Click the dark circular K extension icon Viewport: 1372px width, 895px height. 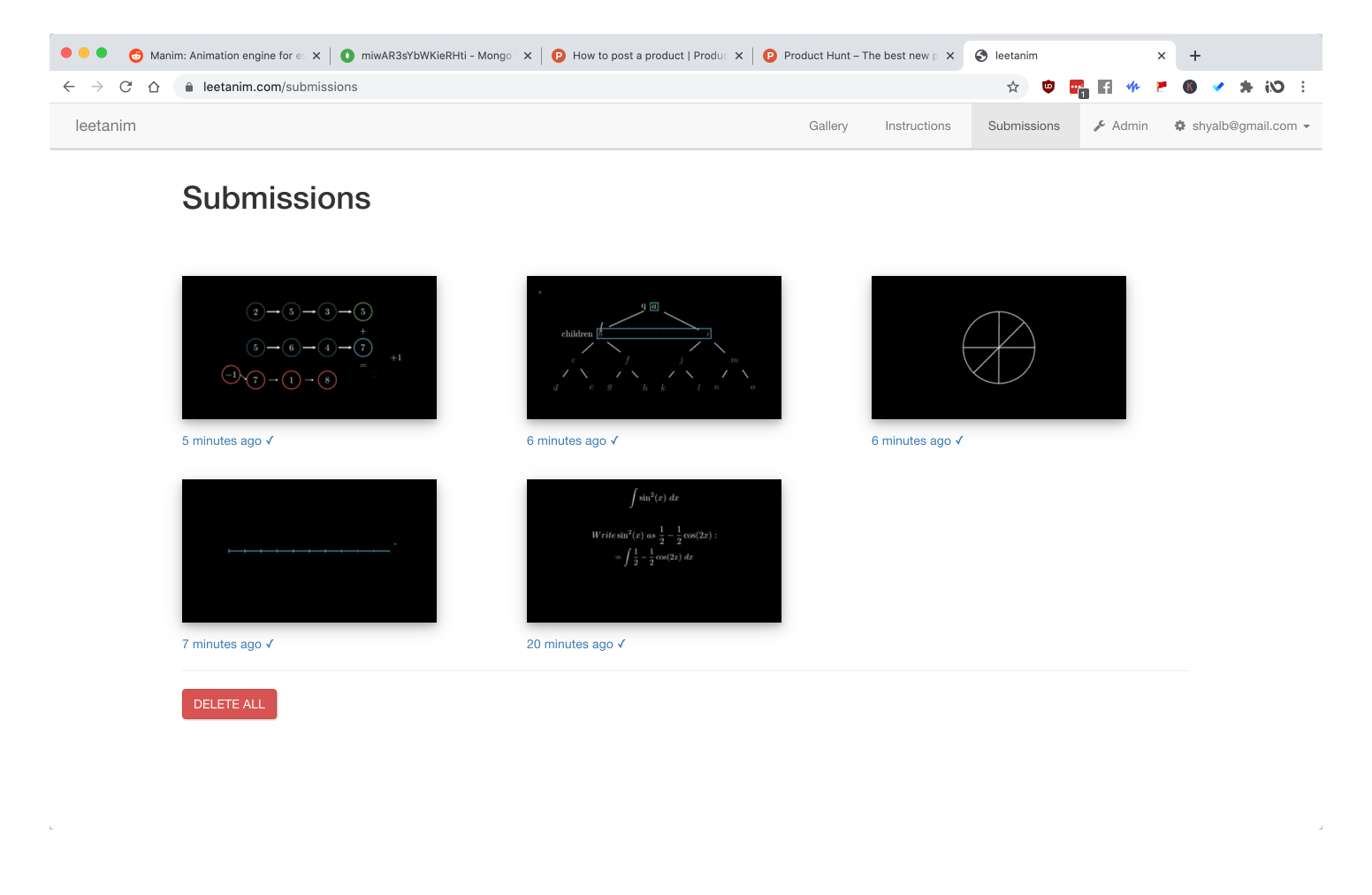tap(1190, 87)
